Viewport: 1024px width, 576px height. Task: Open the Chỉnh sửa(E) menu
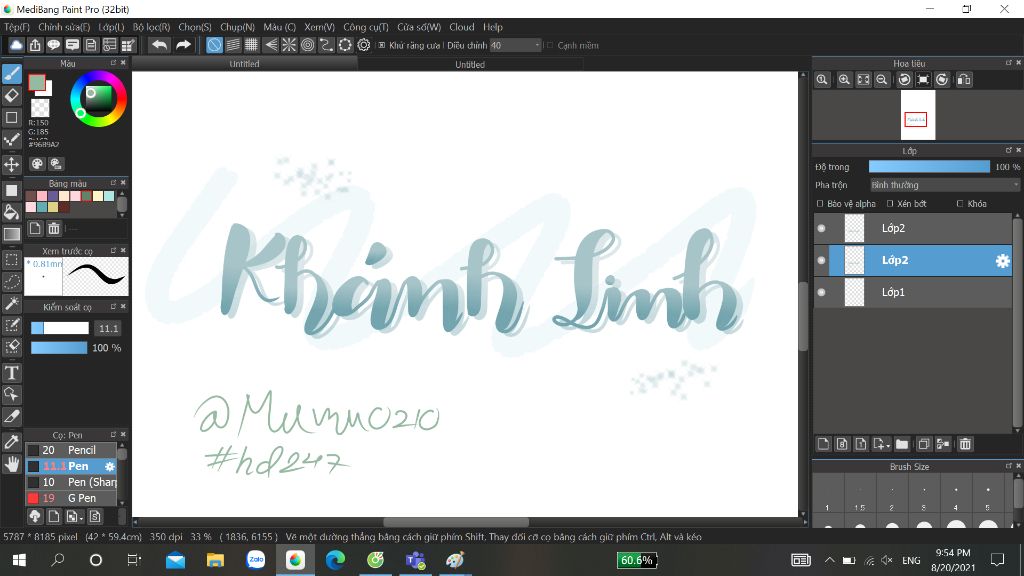click(x=64, y=27)
